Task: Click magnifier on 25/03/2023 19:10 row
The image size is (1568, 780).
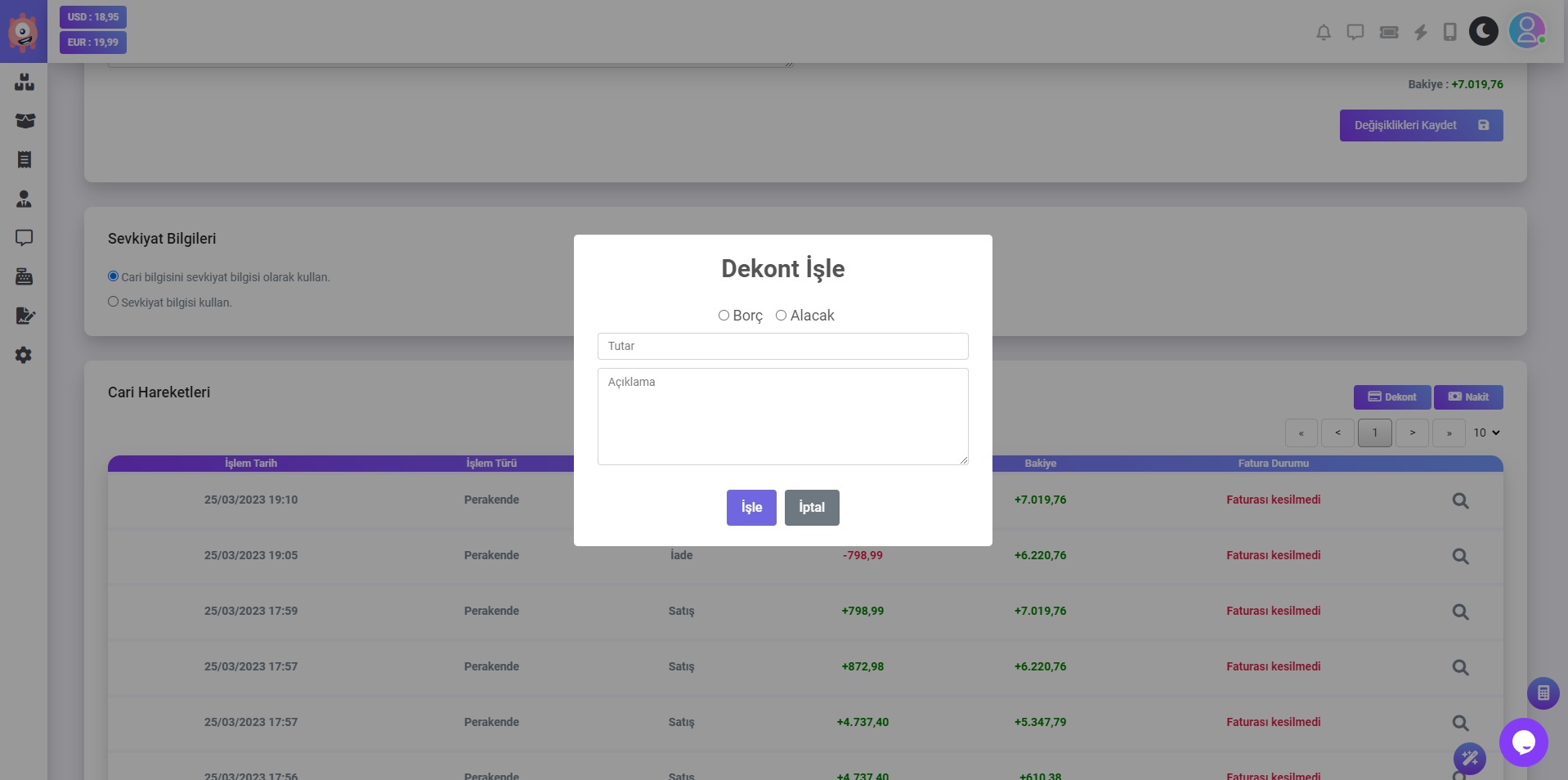Action: 1460,500
